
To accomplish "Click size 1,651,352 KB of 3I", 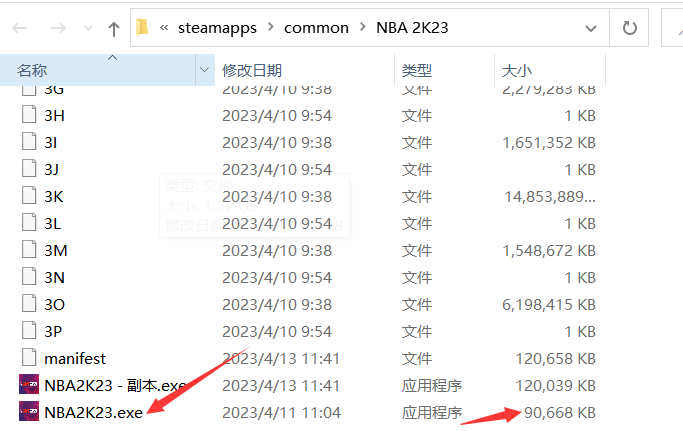I will point(549,143).
